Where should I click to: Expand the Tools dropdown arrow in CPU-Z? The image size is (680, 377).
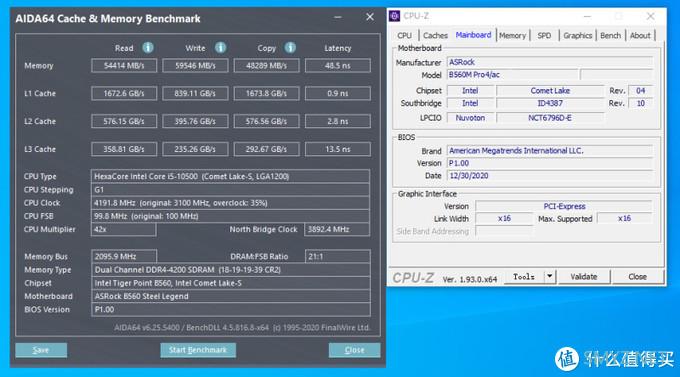[x=549, y=276]
